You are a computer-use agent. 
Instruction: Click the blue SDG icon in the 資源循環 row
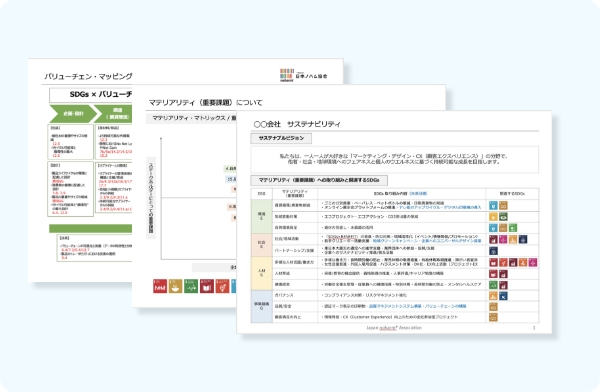[493, 206]
